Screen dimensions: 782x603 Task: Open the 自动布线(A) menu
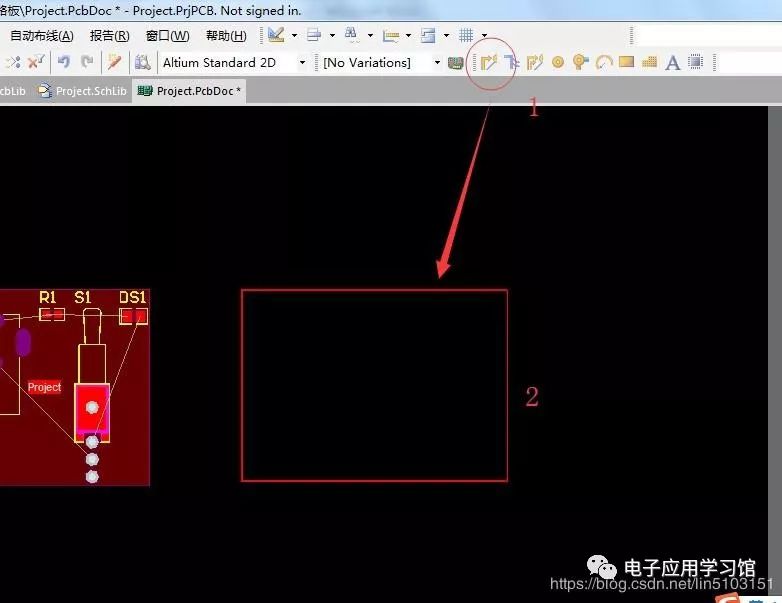pyautogui.click(x=42, y=36)
